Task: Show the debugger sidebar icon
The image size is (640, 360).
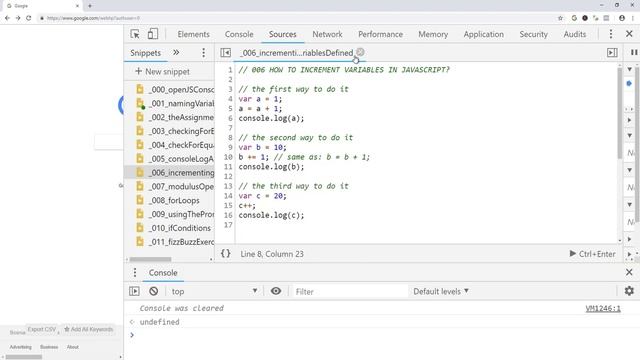Action: (612, 53)
